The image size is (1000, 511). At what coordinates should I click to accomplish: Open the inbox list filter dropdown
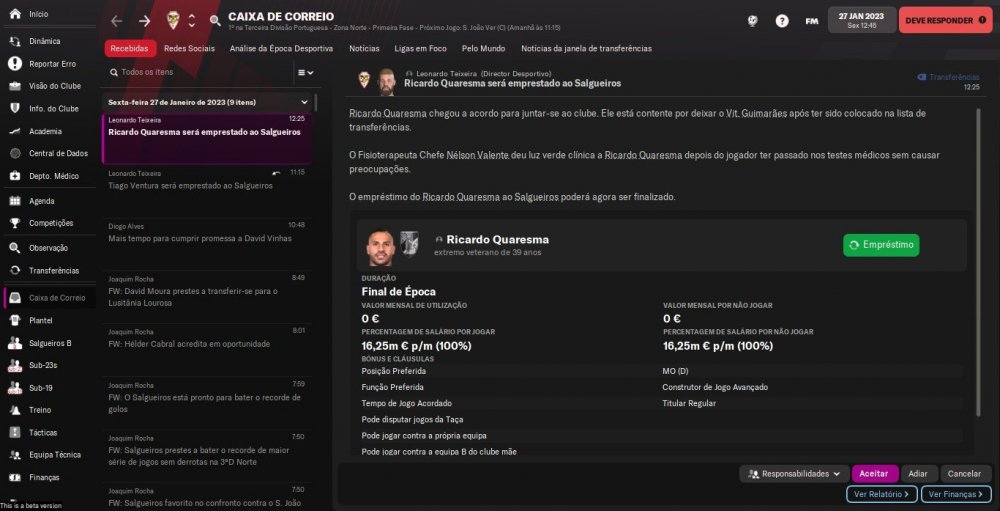tap(306, 73)
